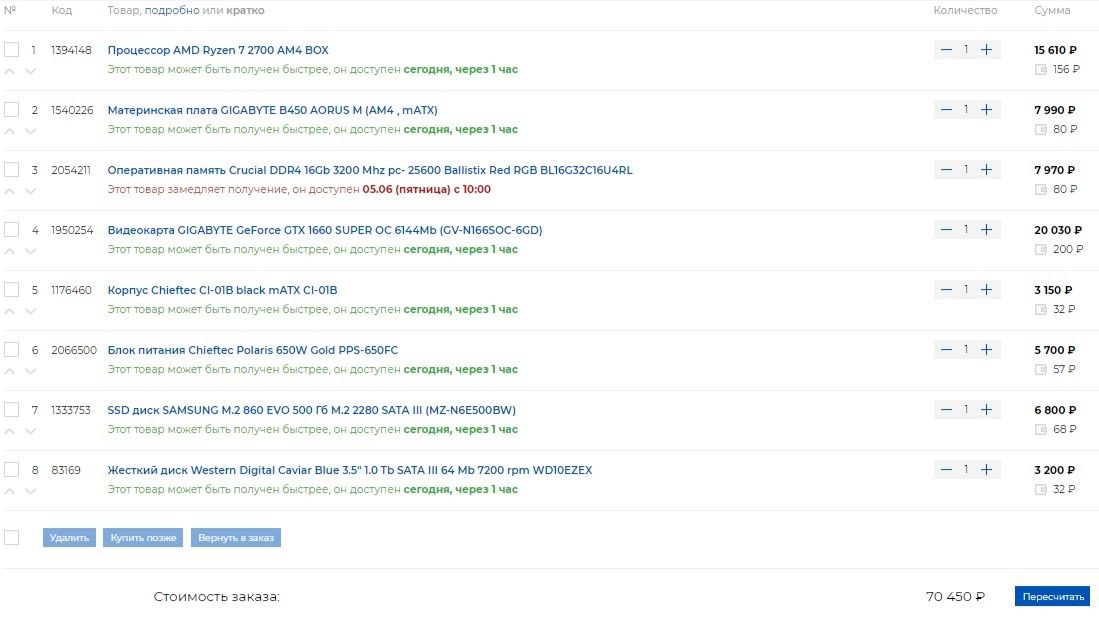Decrease quantity of Crucial DDR4 16Gb memory
Viewport: 1099px width, 618px height.
(x=946, y=170)
